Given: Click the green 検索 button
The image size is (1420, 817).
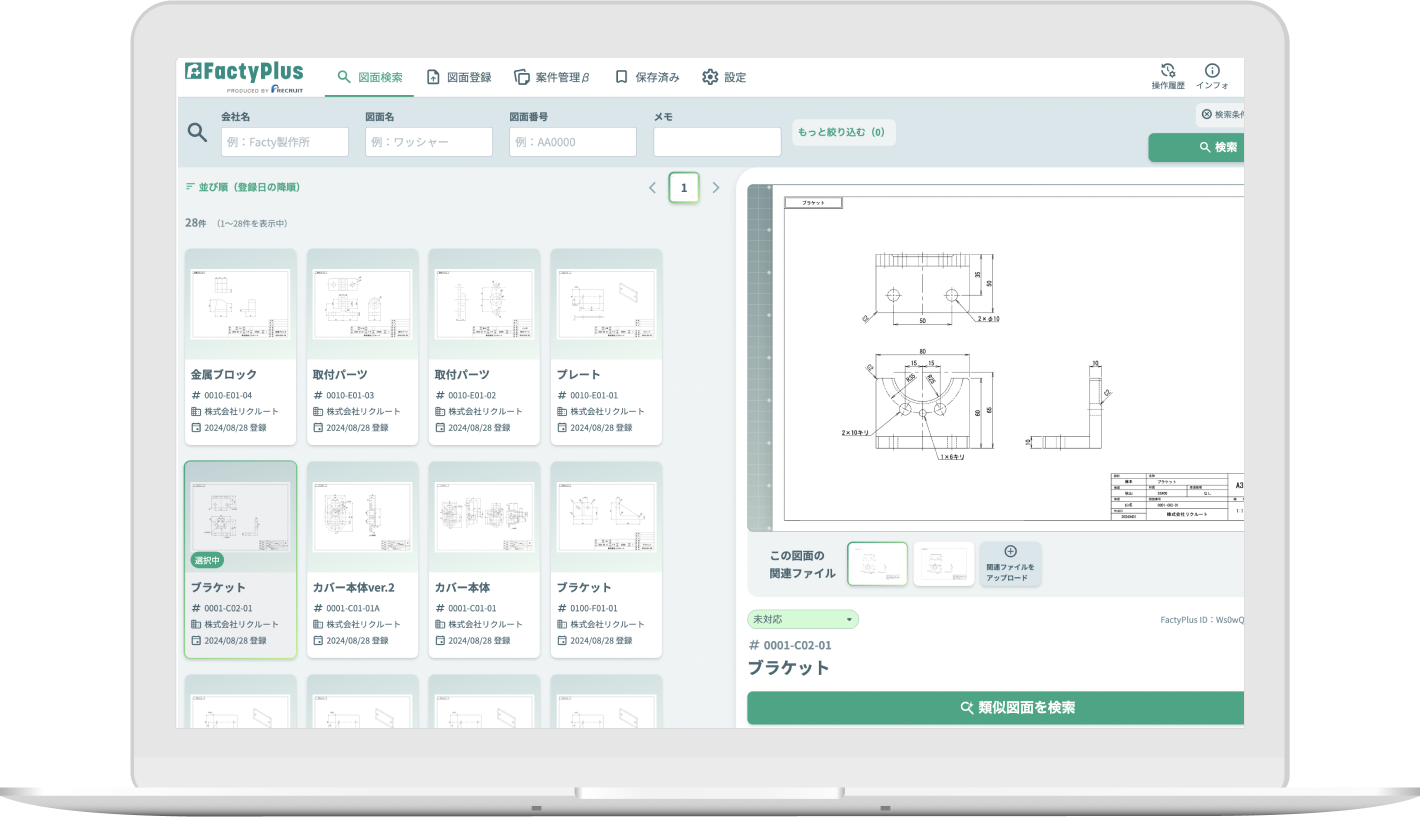Looking at the screenshot, I should tap(1198, 147).
